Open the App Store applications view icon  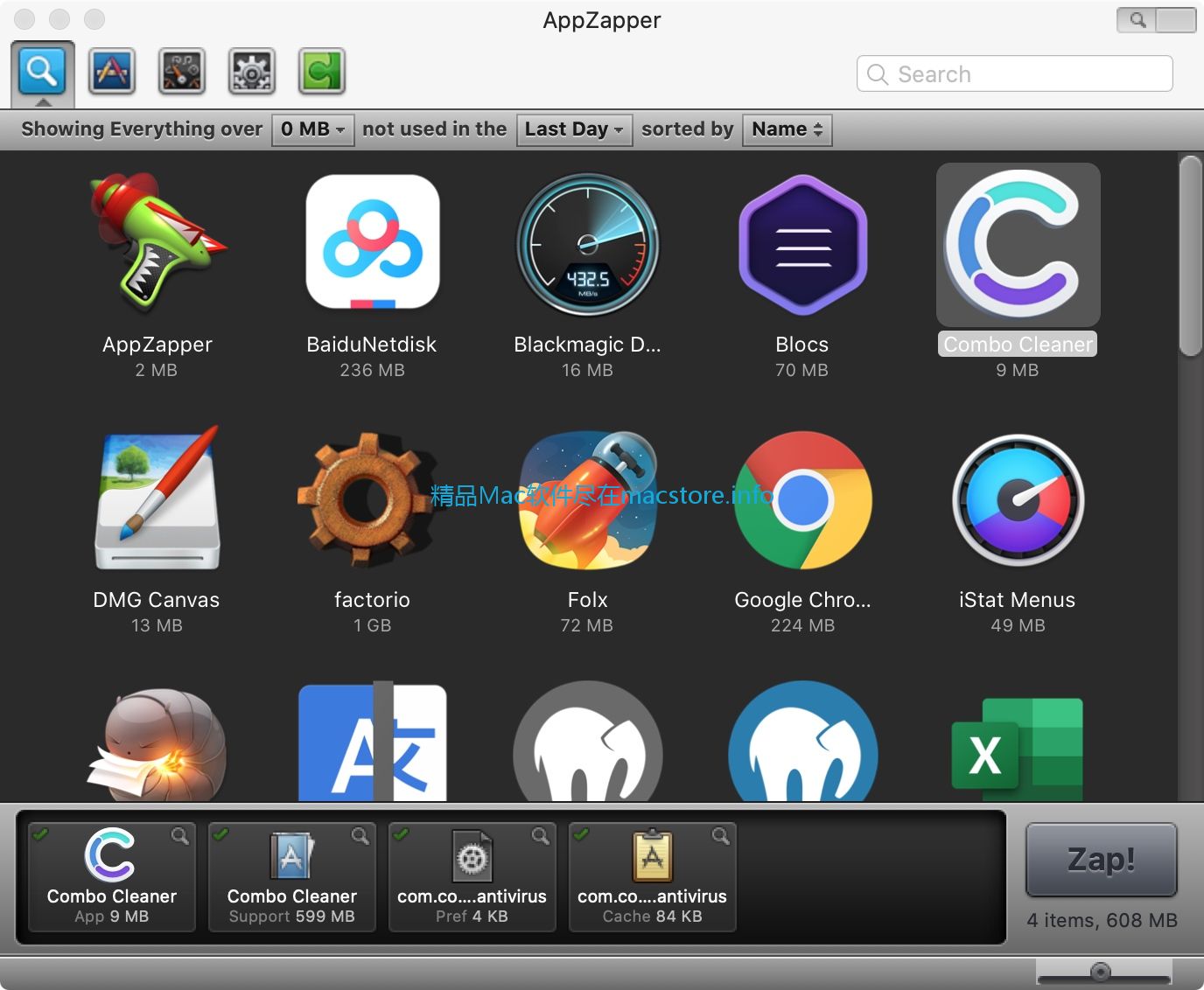pyautogui.click(x=112, y=71)
